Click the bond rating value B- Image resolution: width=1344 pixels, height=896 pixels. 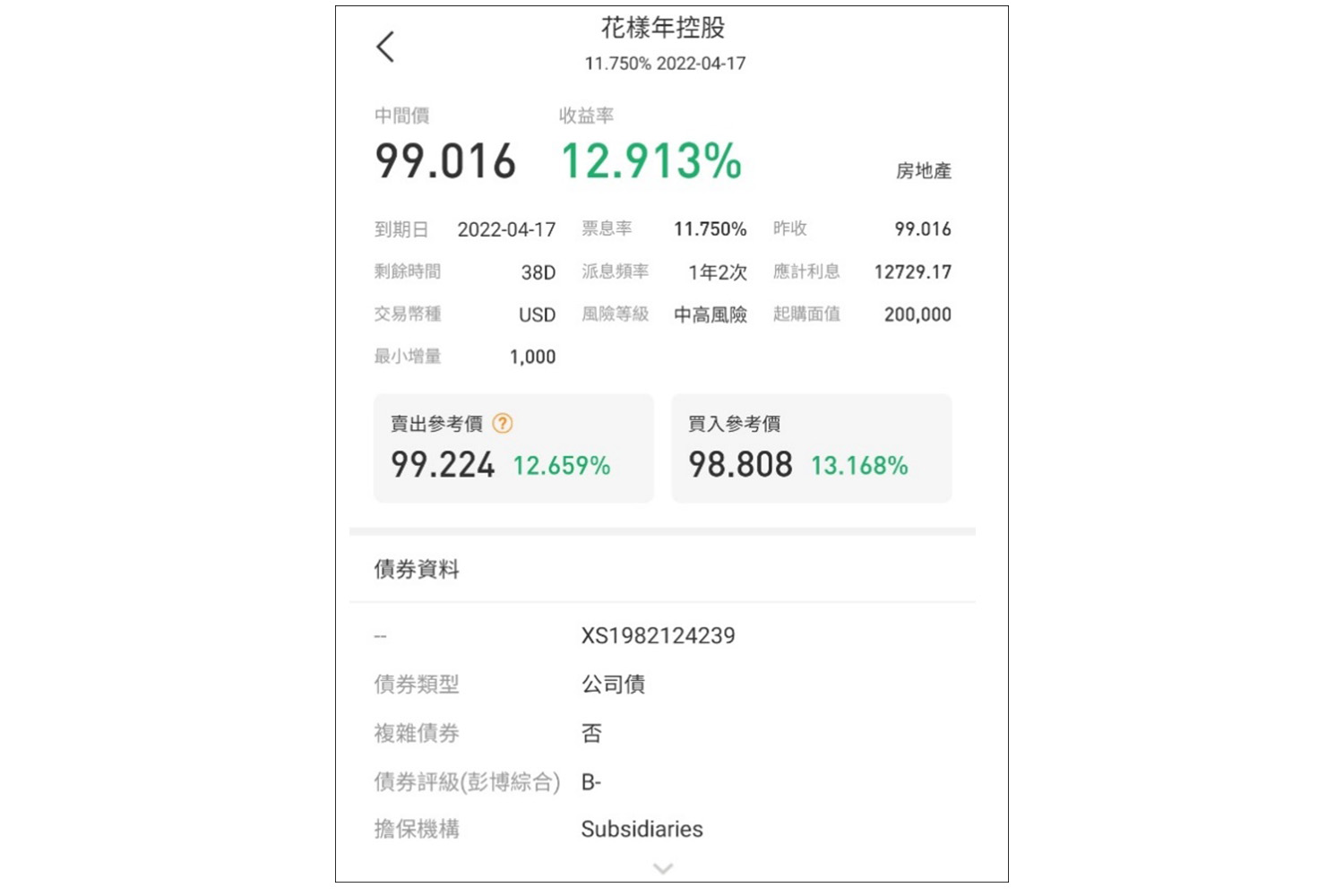coord(591,782)
